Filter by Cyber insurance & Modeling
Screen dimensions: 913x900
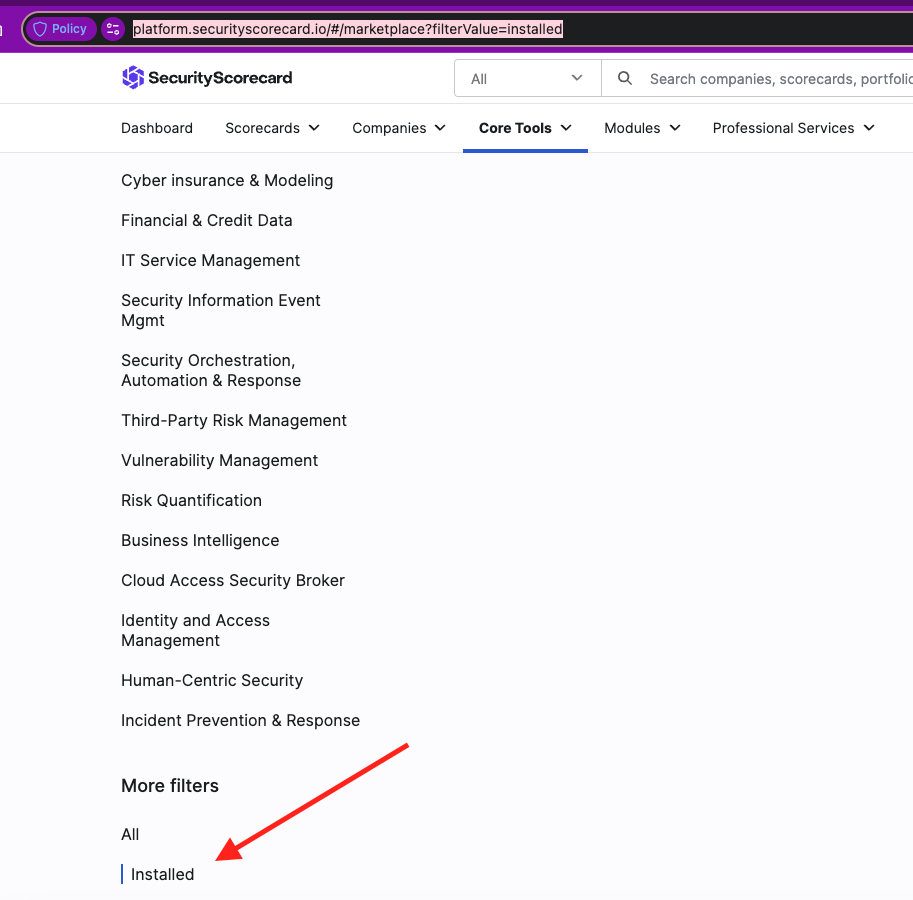click(227, 180)
